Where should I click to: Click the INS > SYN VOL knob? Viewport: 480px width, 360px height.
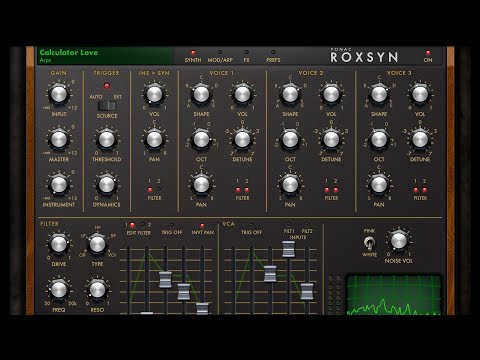click(x=154, y=94)
